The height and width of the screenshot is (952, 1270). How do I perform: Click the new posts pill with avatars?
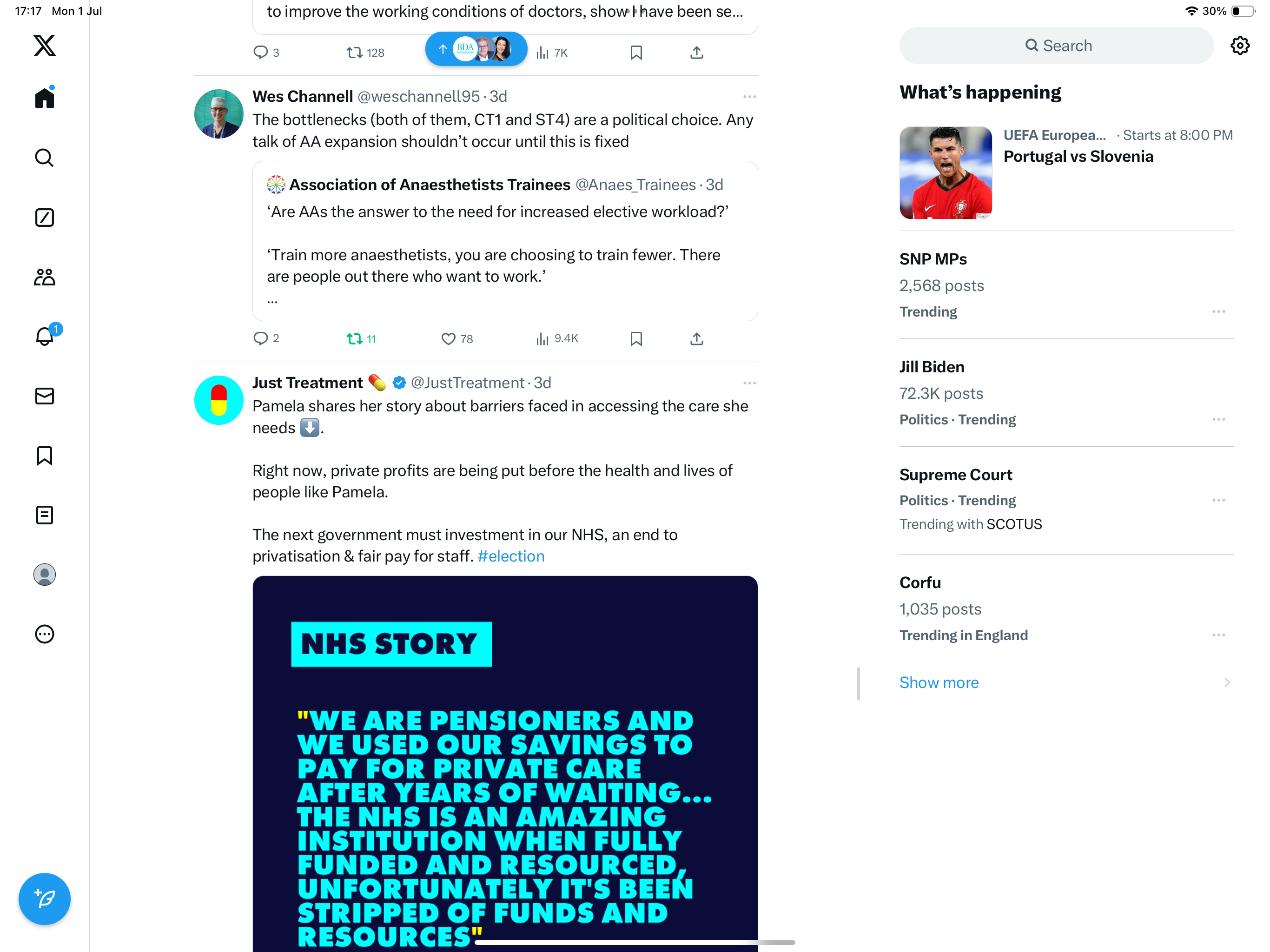pyautogui.click(x=476, y=49)
